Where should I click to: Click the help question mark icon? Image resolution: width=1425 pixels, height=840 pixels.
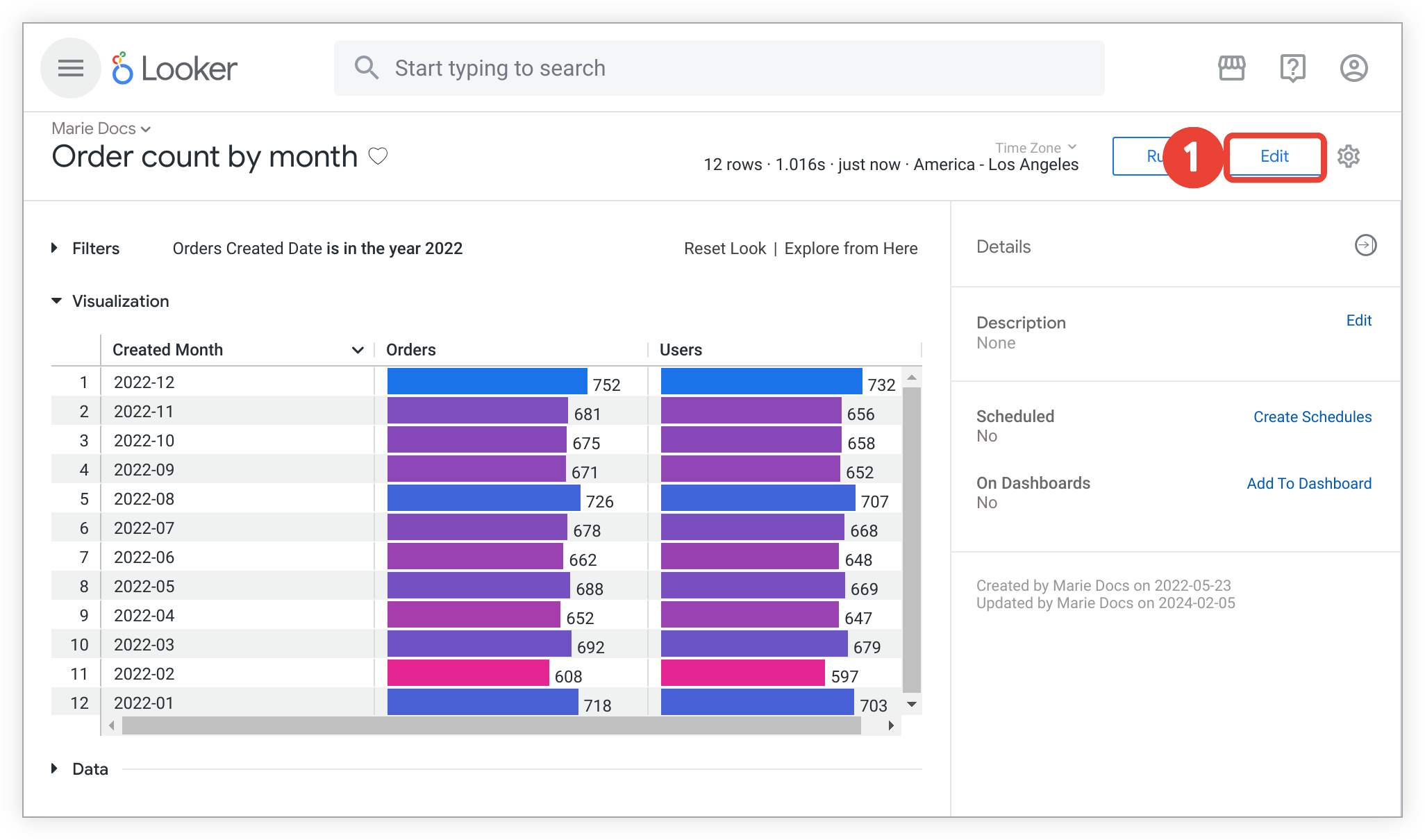1292,68
